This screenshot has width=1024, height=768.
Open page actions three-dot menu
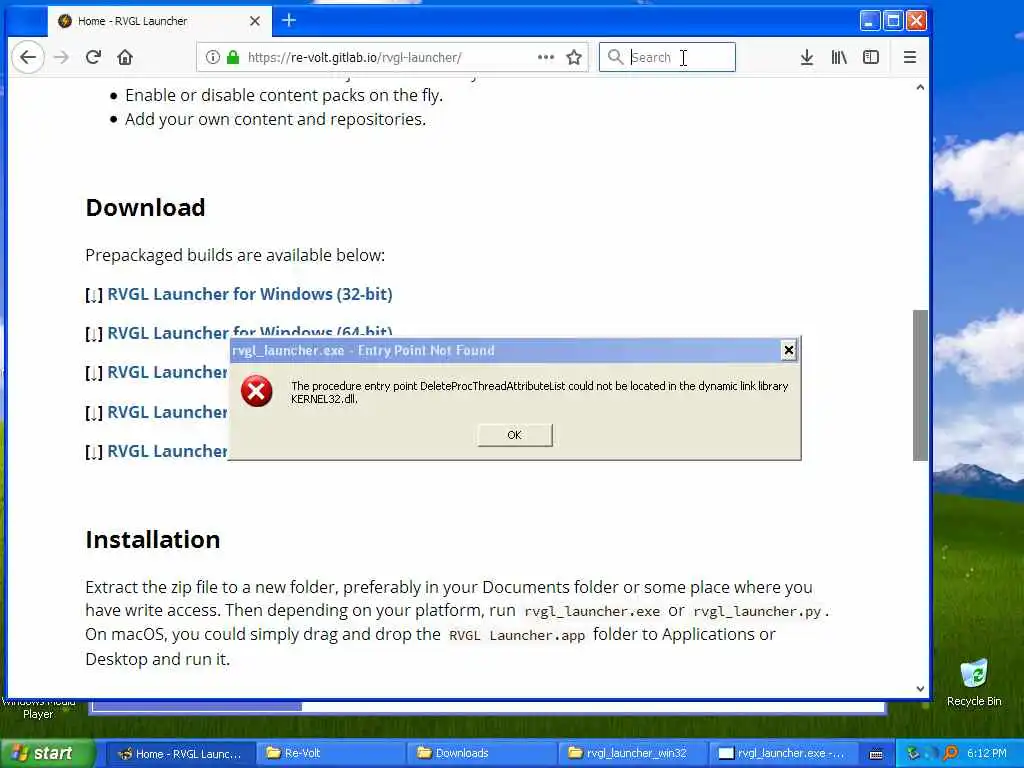tap(546, 57)
